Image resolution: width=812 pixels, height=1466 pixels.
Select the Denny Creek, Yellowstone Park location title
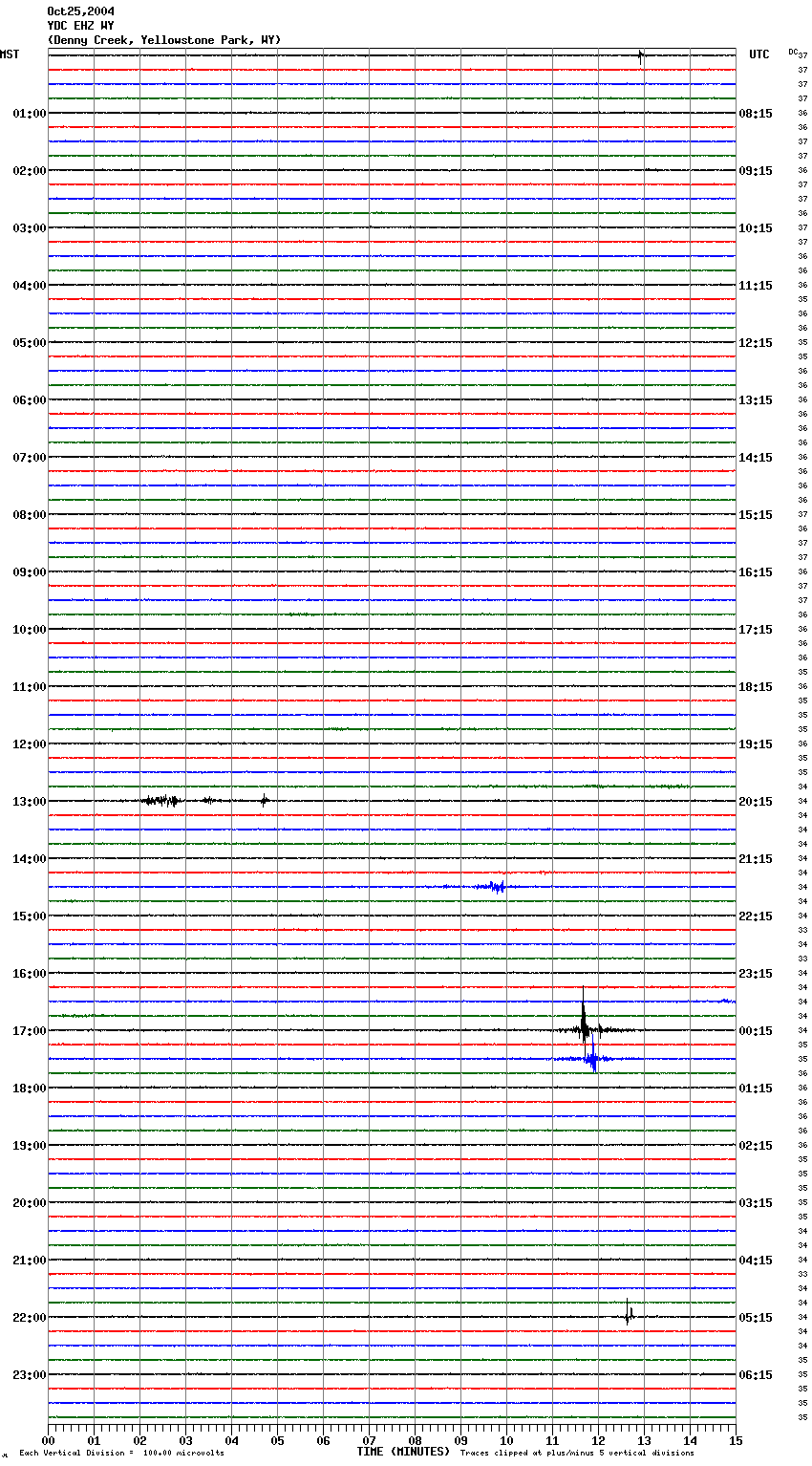[x=164, y=40]
